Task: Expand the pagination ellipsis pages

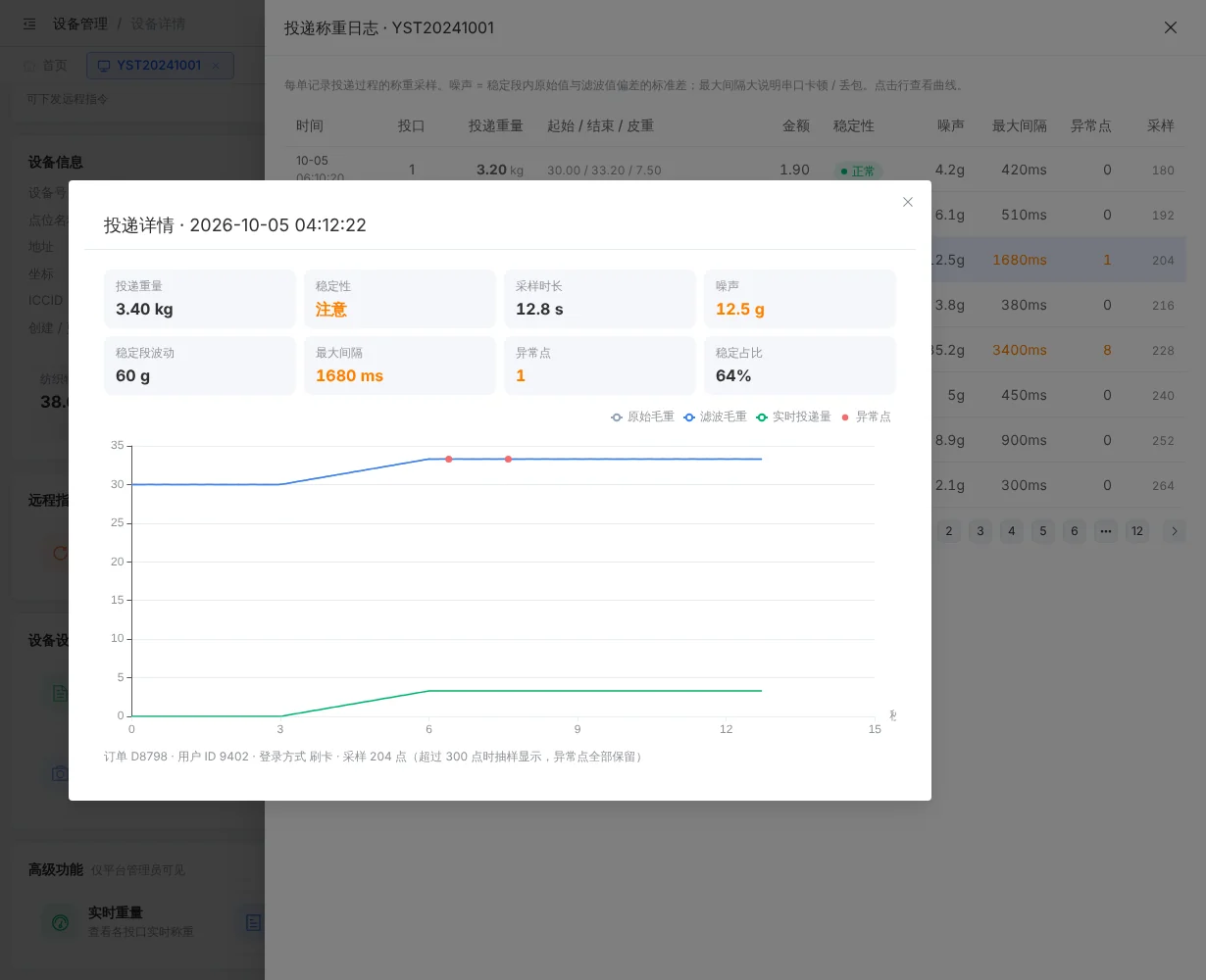Action: [x=1106, y=531]
